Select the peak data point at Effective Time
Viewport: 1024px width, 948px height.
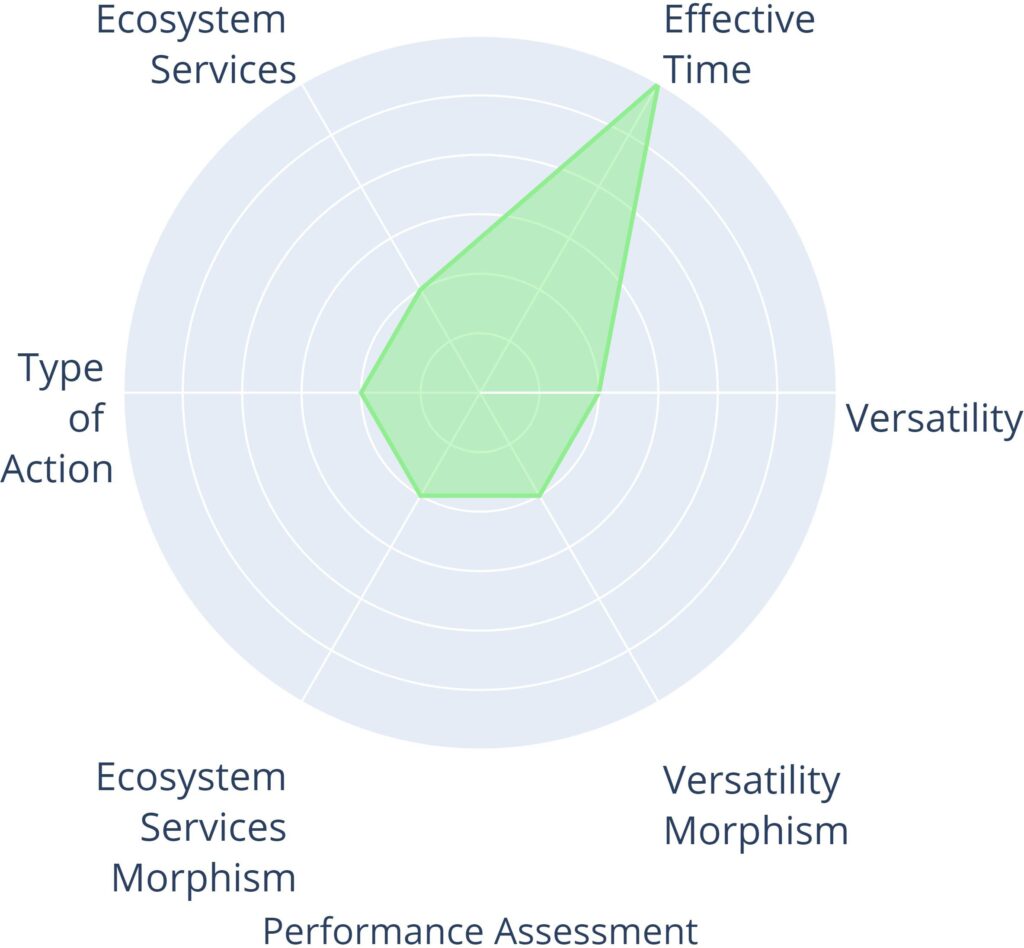(657, 86)
